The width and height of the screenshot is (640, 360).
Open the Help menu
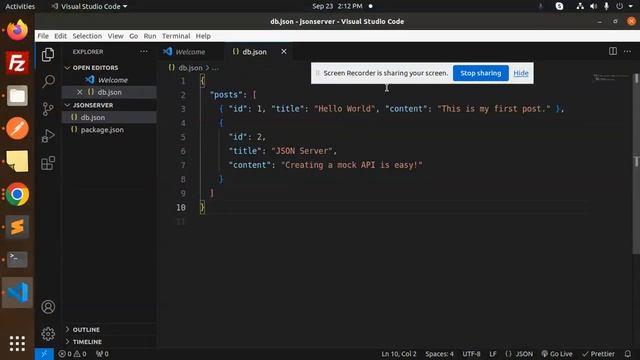coord(203,36)
